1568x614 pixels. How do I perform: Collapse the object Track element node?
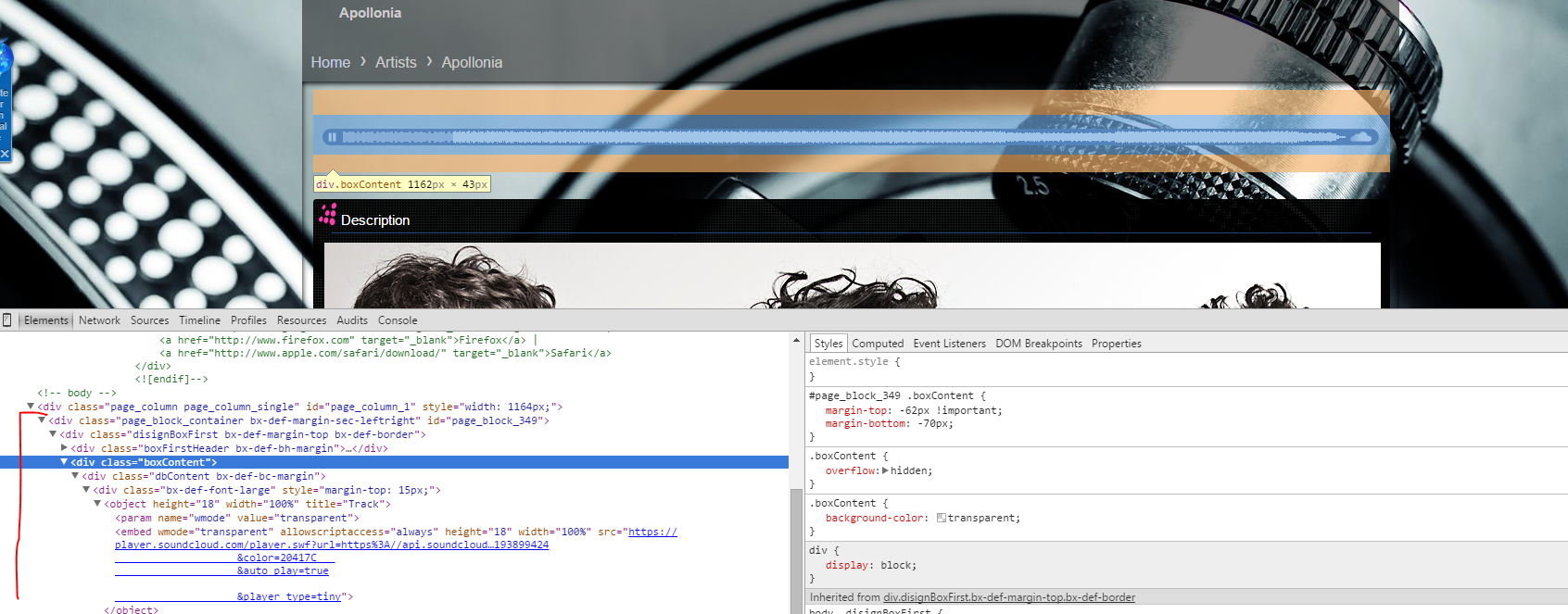tap(97, 504)
